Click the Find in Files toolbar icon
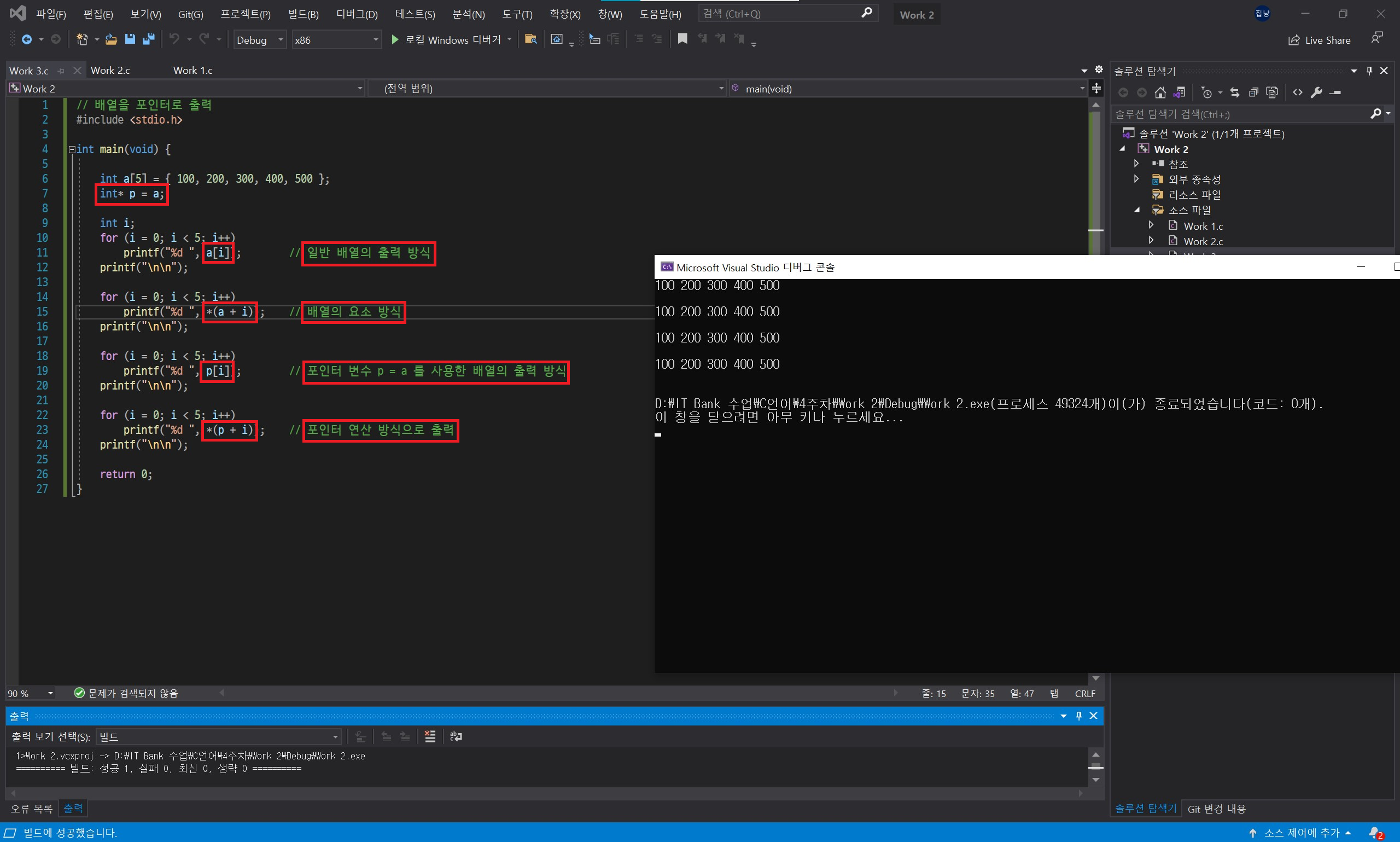The width and height of the screenshot is (1400, 842). (x=530, y=39)
